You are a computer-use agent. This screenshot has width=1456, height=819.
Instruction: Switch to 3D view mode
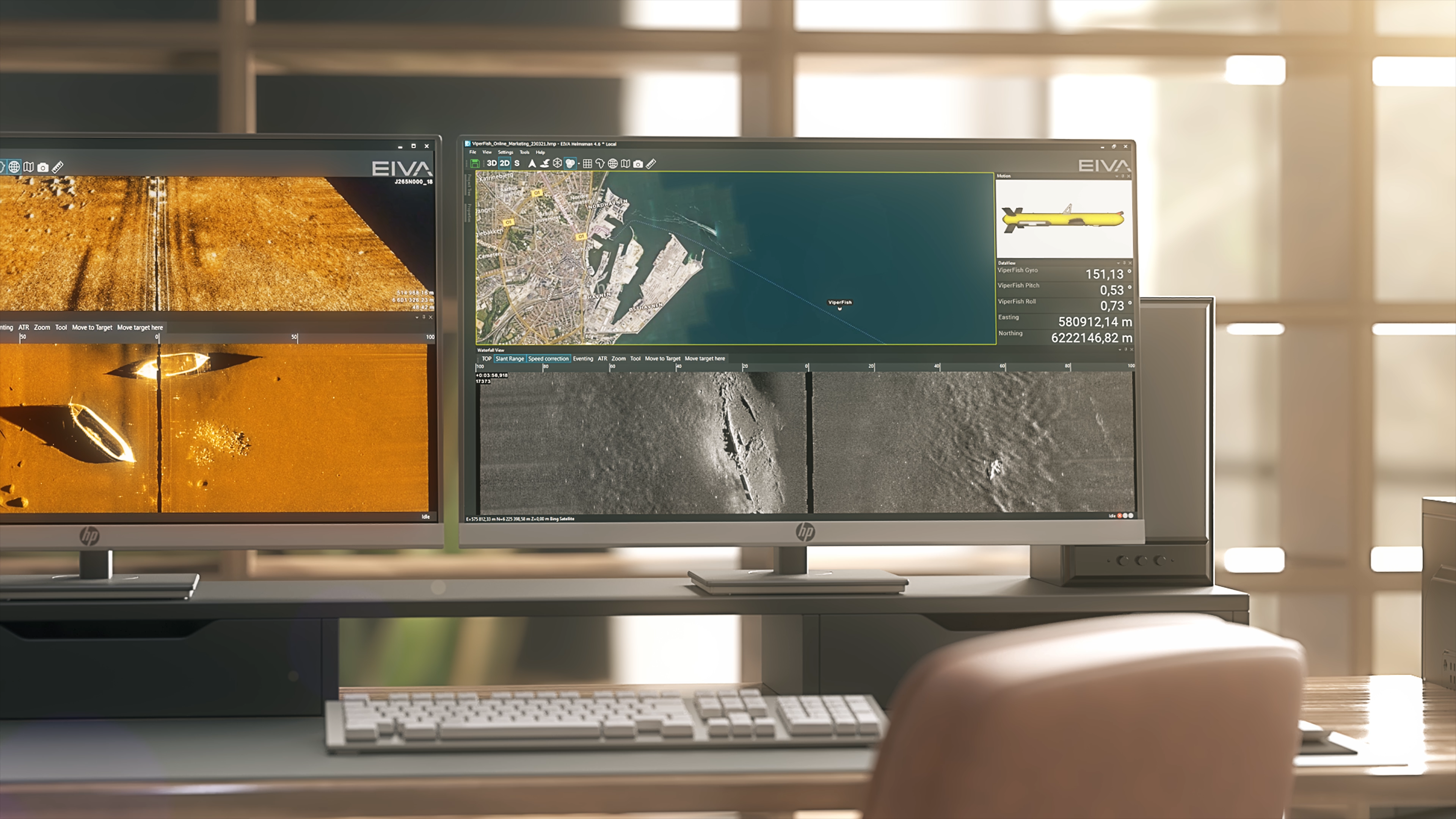[x=492, y=163]
